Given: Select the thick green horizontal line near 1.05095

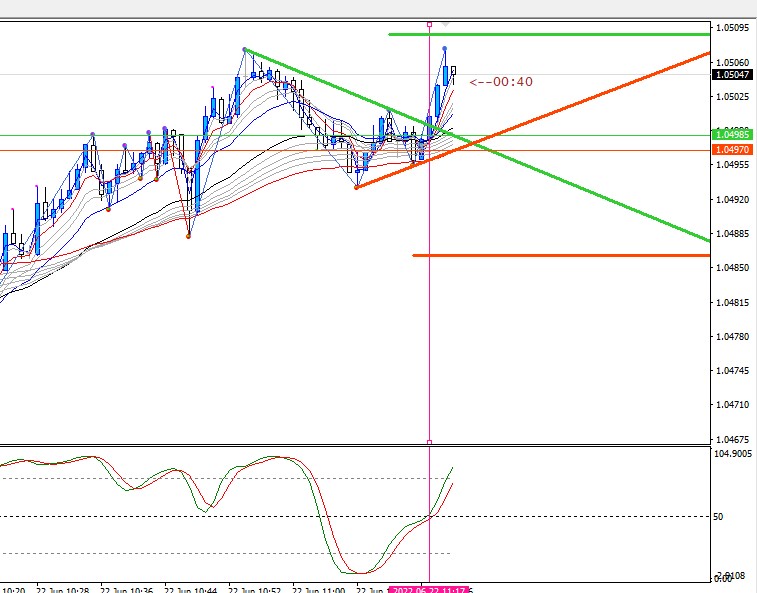Looking at the screenshot, I should point(549,34).
